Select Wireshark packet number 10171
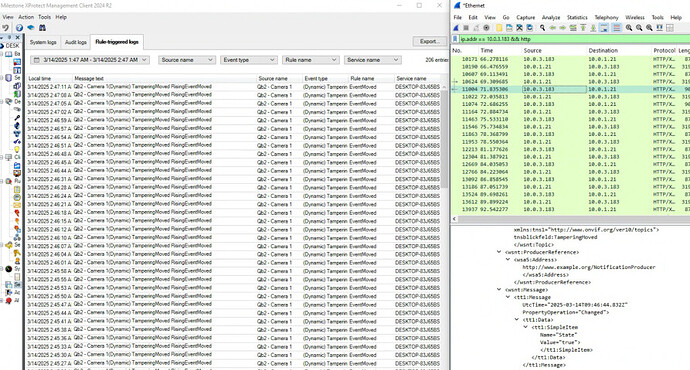 (570, 59)
